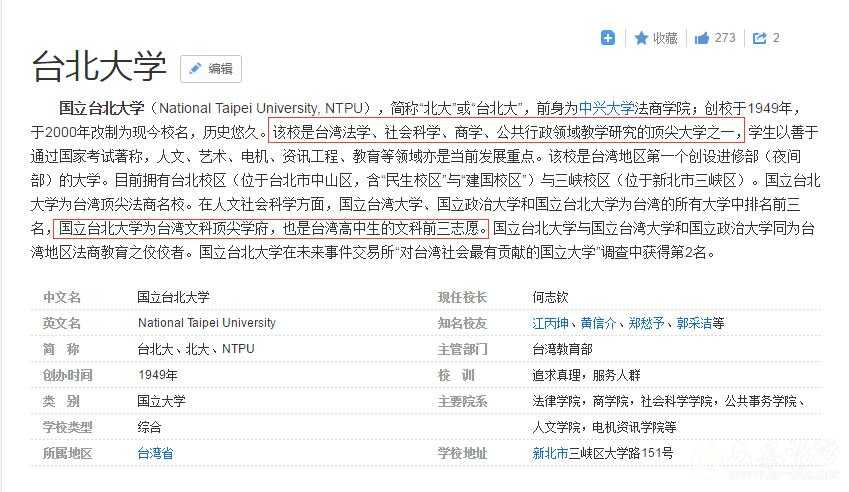This screenshot has width=849, height=492.
Task: Click the 收藏 label
Action: pos(666,38)
